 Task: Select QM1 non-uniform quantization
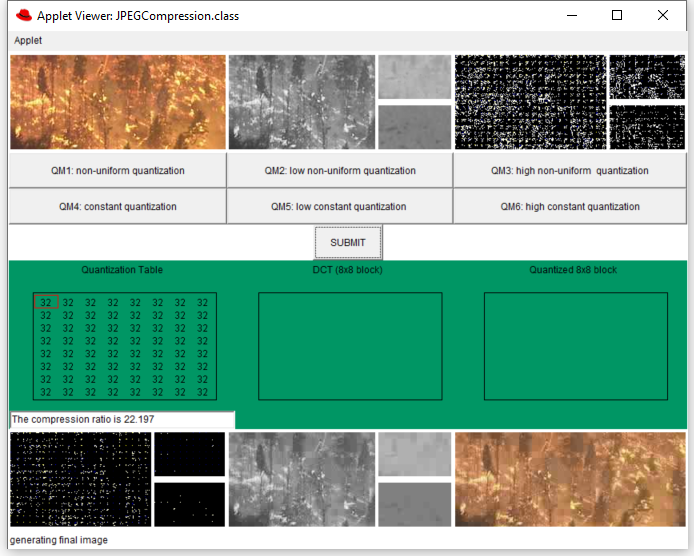tap(118, 171)
